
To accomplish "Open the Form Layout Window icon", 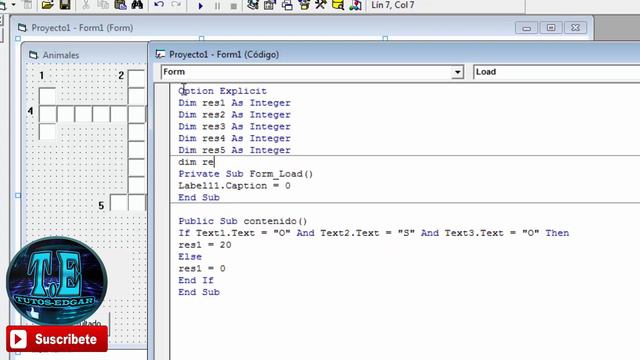I will (x=287, y=5).
